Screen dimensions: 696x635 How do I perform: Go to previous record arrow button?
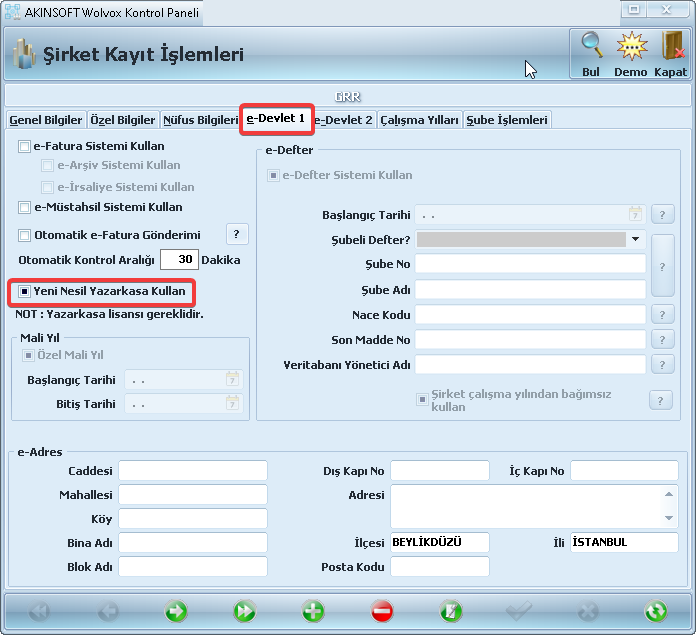point(108,612)
